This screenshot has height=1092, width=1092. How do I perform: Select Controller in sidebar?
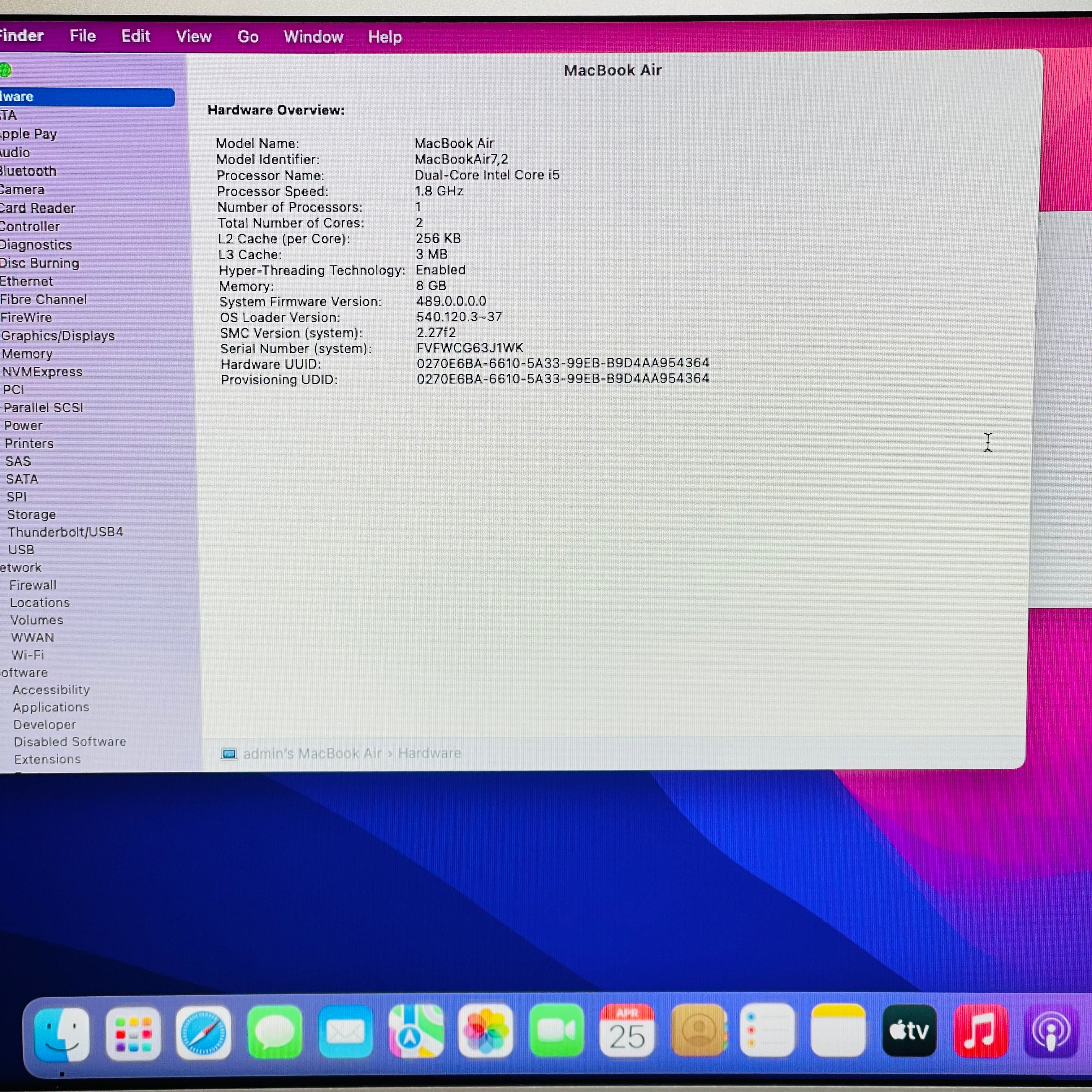click(x=29, y=227)
